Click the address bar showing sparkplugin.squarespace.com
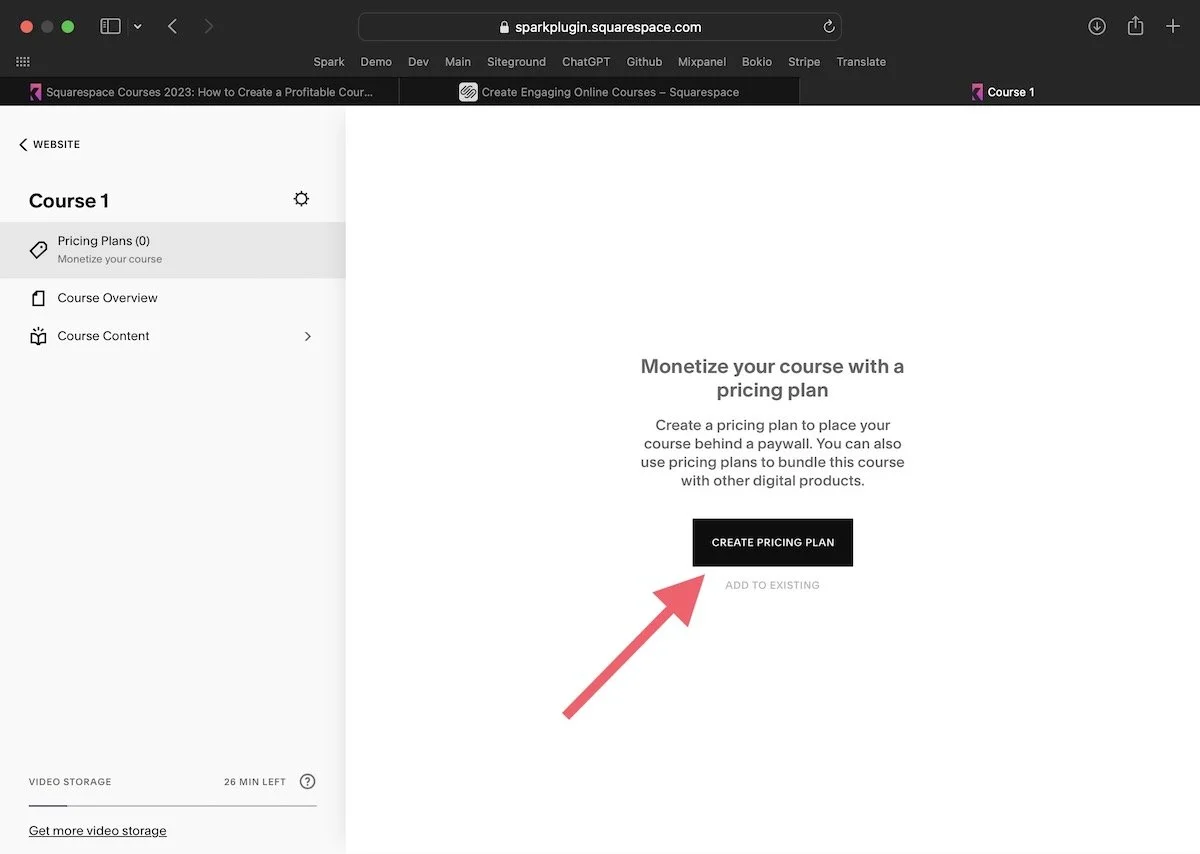The image size is (1200, 854). [x=600, y=26]
